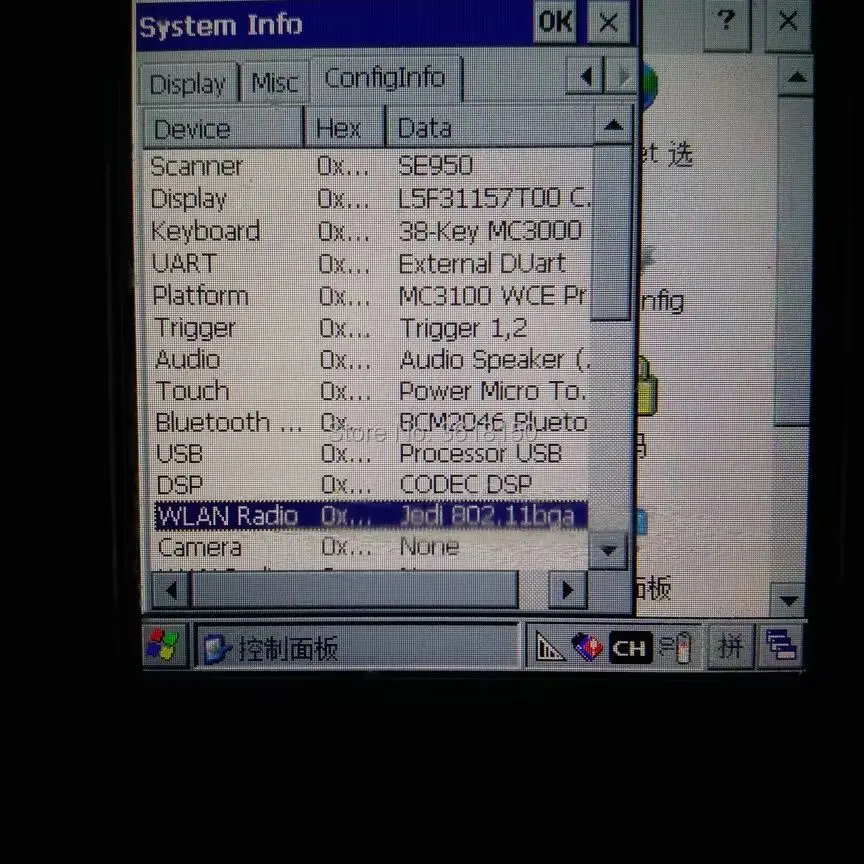864x864 pixels.
Task: Select the Audio row
Action: tap(370, 359)
